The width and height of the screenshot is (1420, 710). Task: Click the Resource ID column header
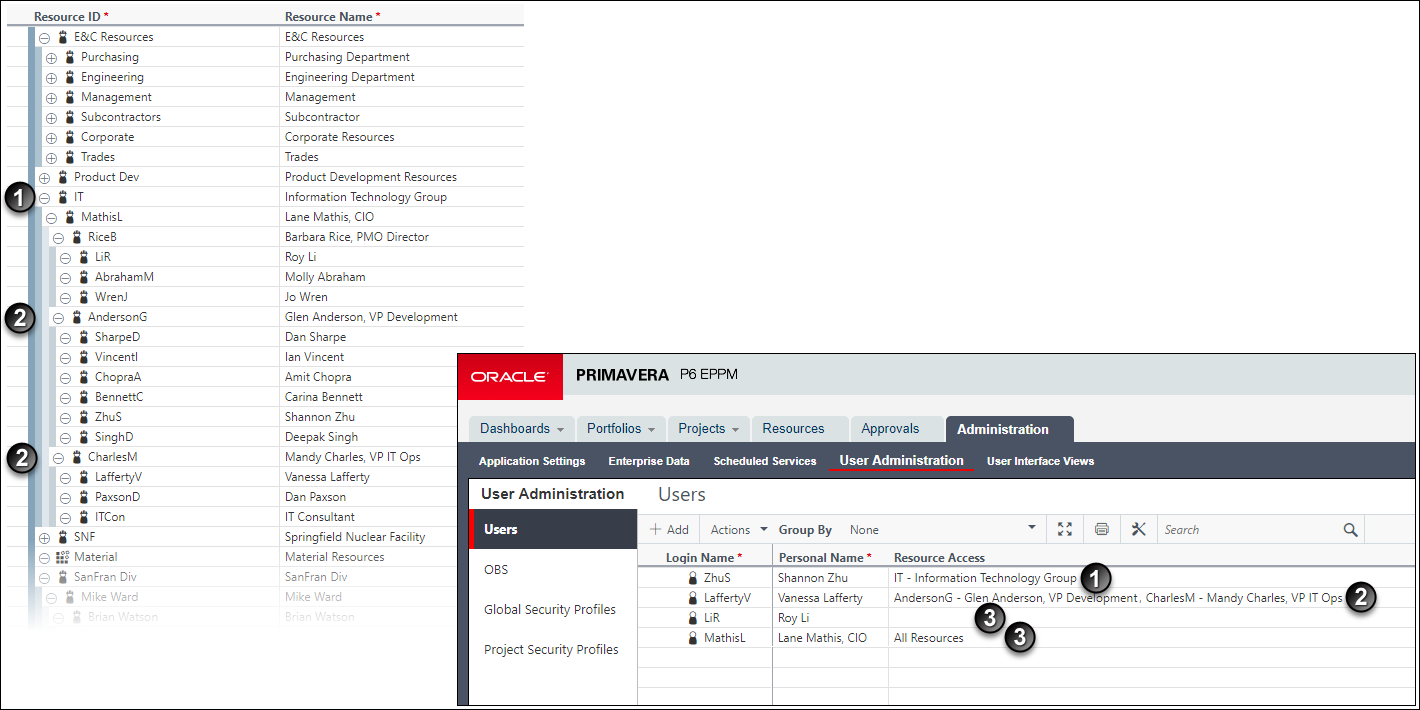pyautogui.click(x=72, y=17)
